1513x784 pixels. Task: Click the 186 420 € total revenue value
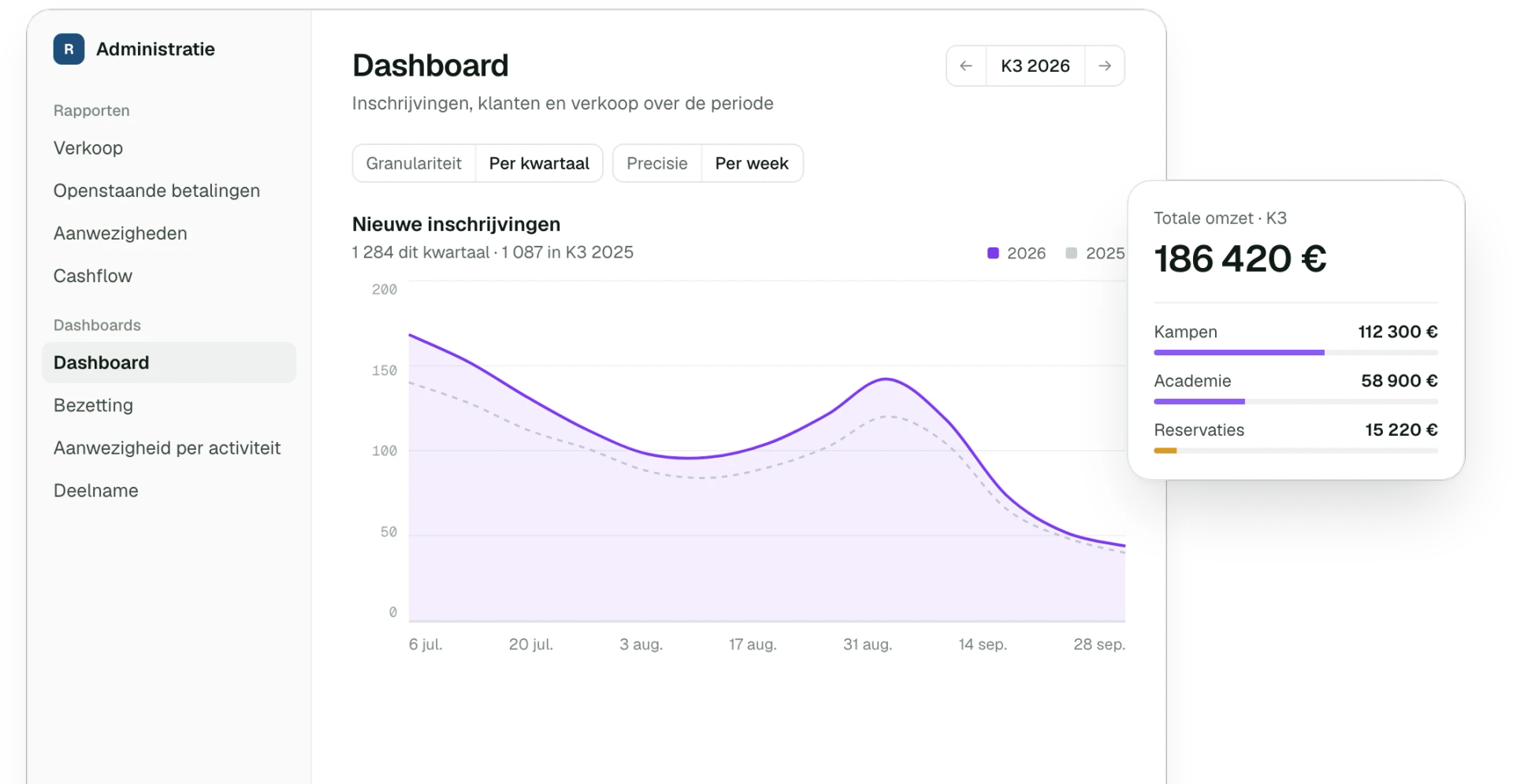tap(1240, 258)
